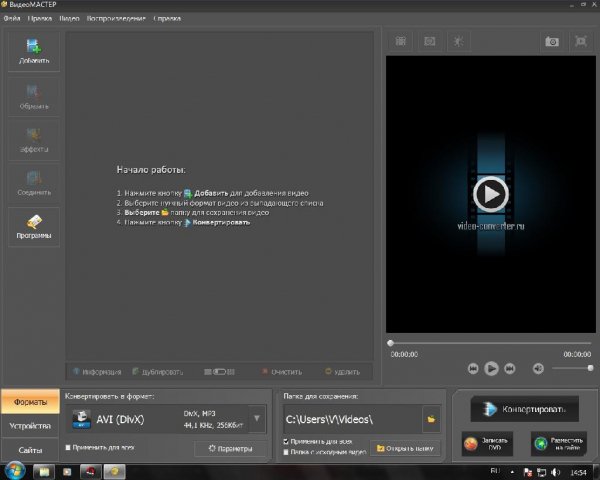Image resolution: width=600 pixels, height=480 pixels.
Task: Click the taskbar clock showing 14:54
Action: coord(578,472)
